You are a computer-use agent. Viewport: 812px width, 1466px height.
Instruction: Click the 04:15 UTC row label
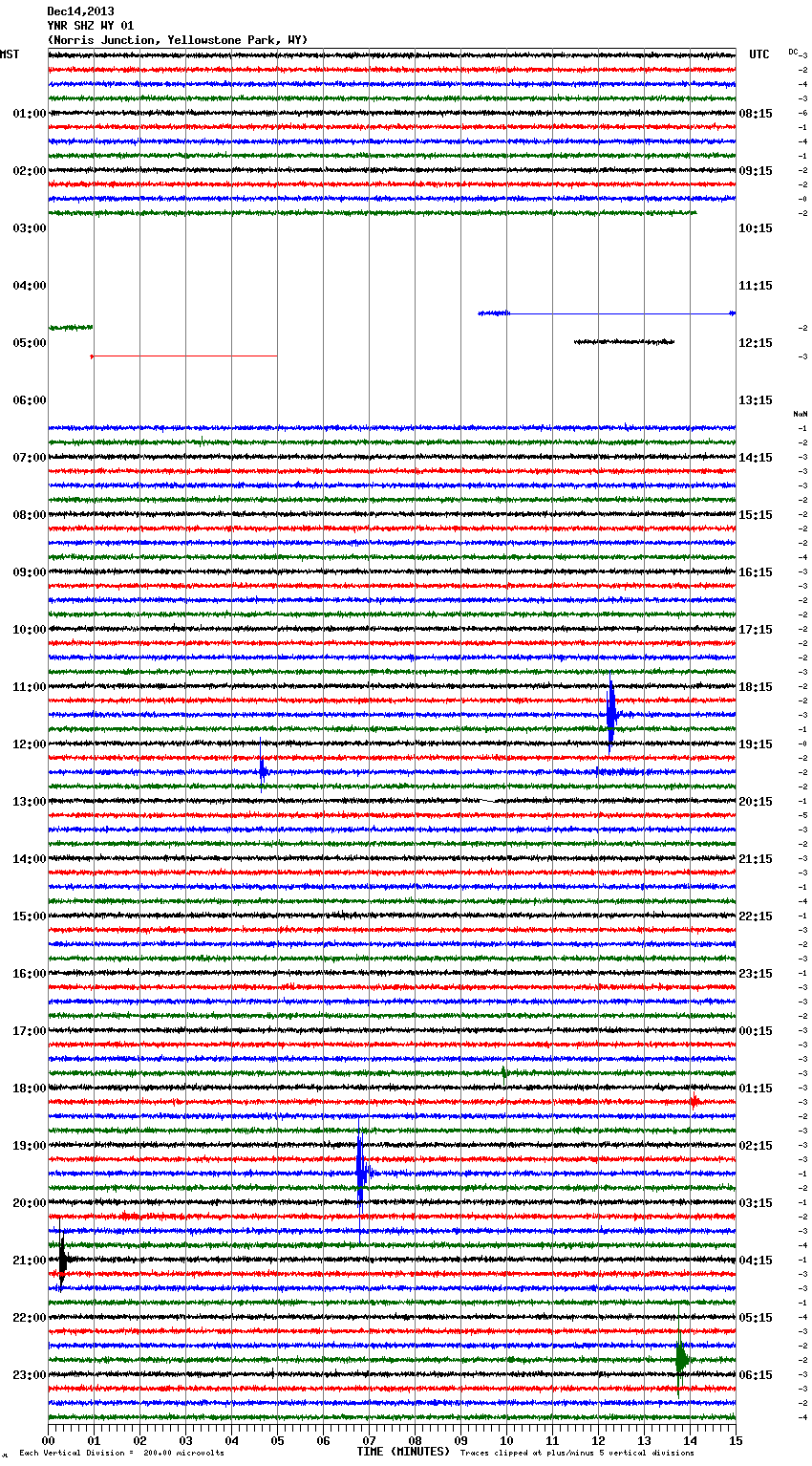[756, 1261]
